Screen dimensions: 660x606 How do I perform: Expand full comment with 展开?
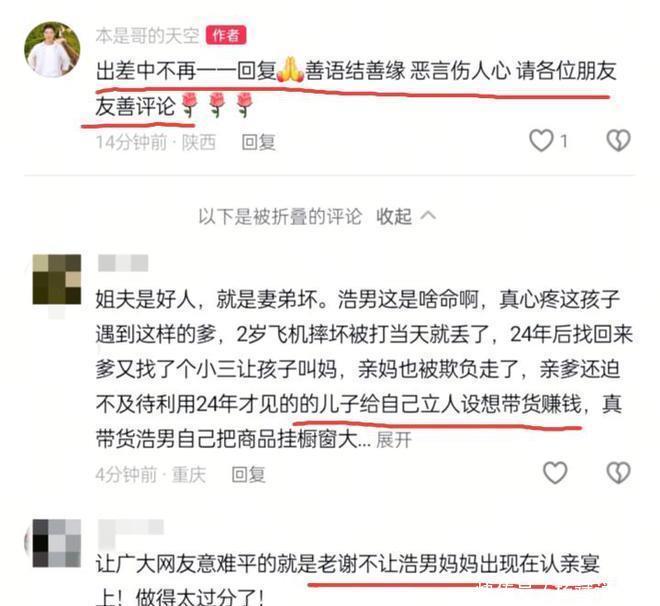(394, 440)
